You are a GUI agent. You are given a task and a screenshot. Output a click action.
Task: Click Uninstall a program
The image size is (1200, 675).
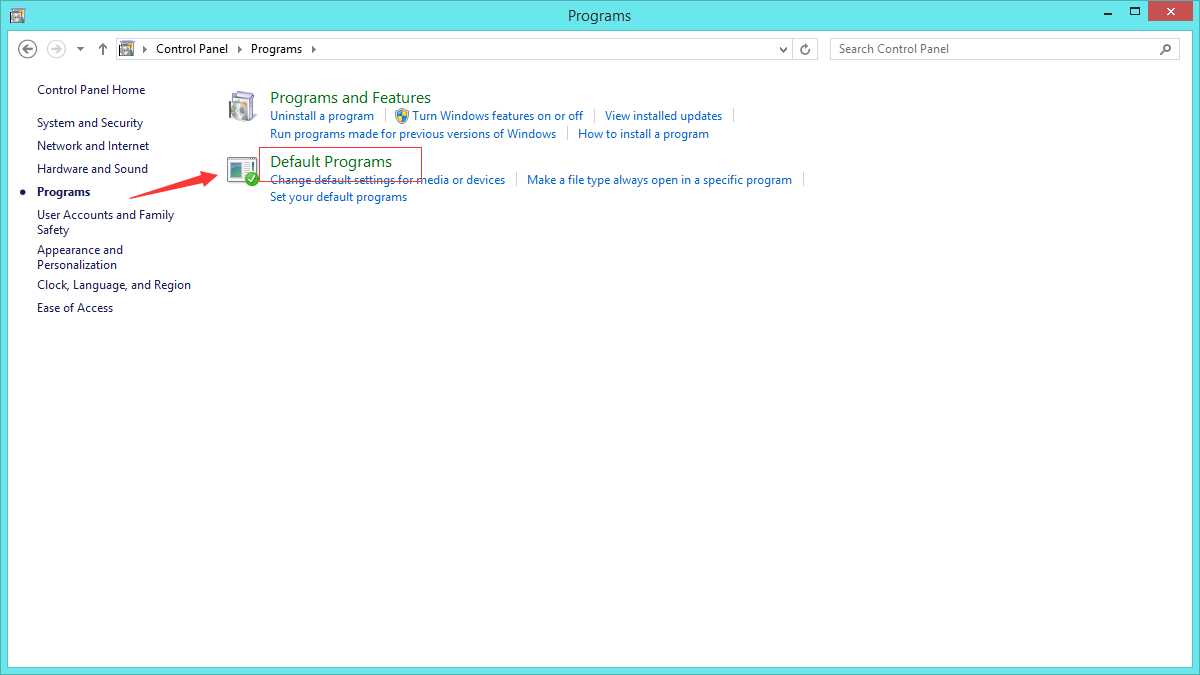click(322, 116)
